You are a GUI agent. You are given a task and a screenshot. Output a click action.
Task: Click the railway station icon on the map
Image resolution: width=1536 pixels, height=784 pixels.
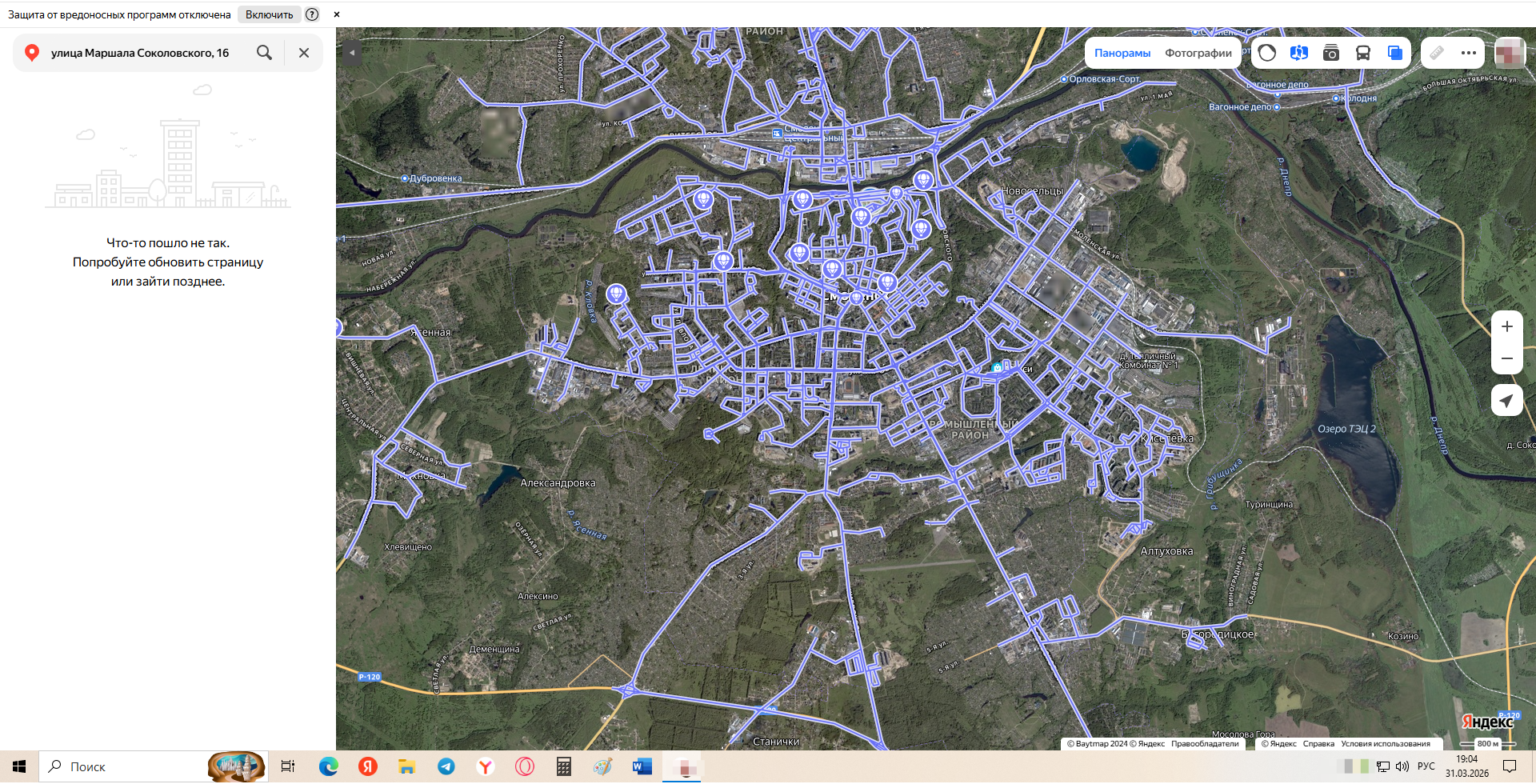click(x=777, y=134)
